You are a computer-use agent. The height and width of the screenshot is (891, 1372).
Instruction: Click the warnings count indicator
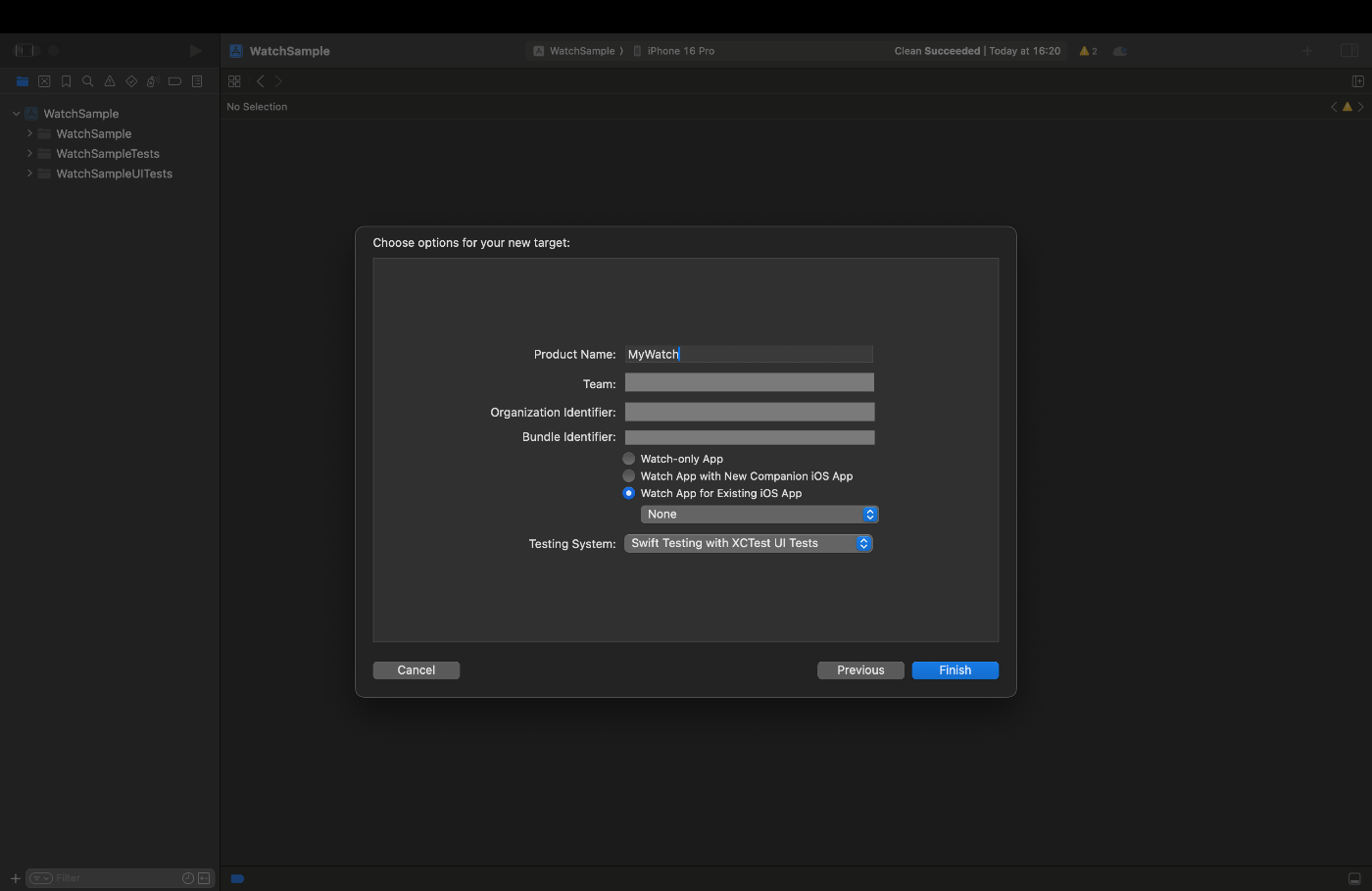point(1088,51)
